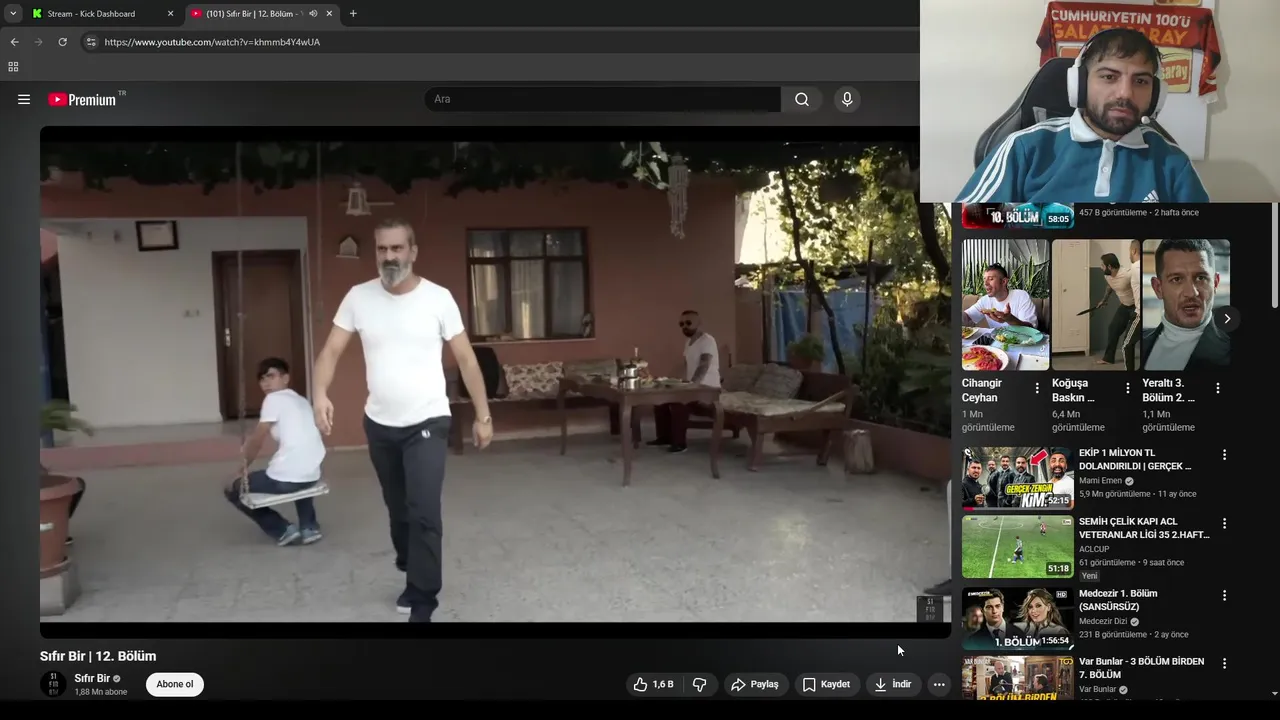Open site information icon in address bar

tap(91, 42)
